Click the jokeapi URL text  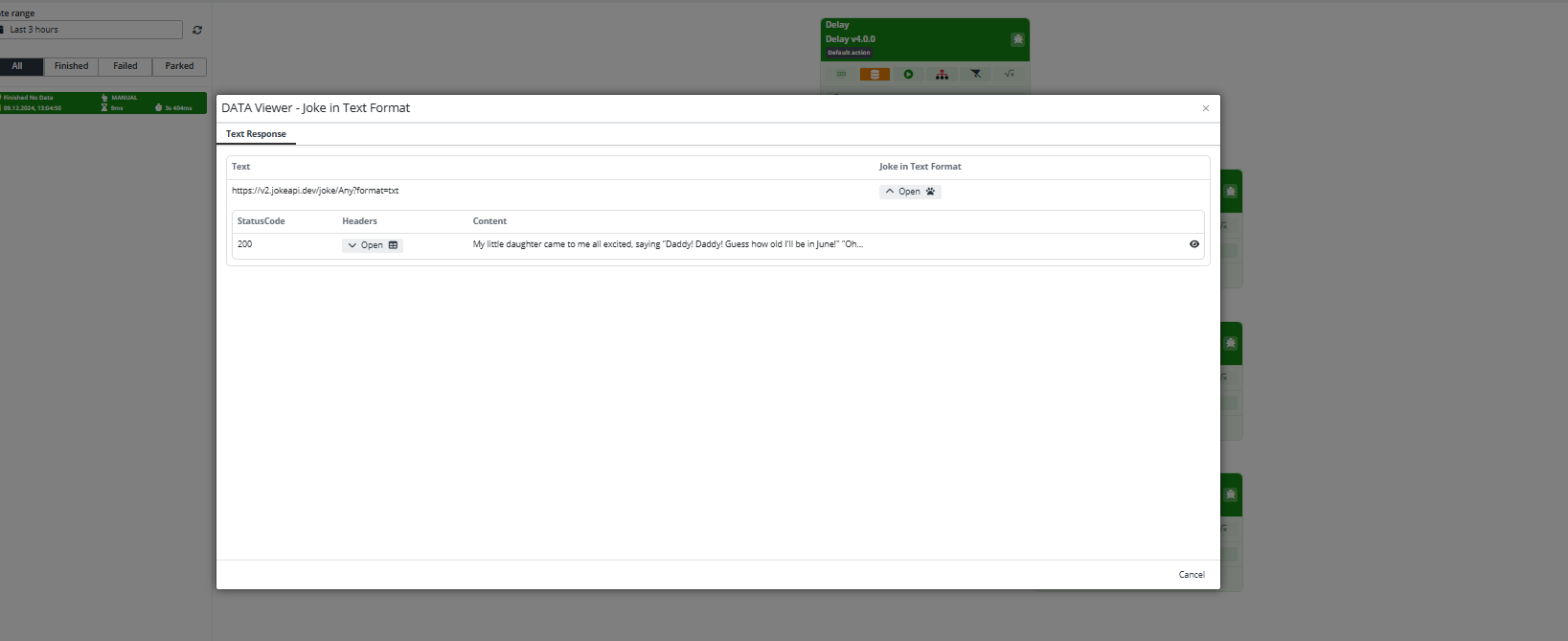(x=315, y=191)
